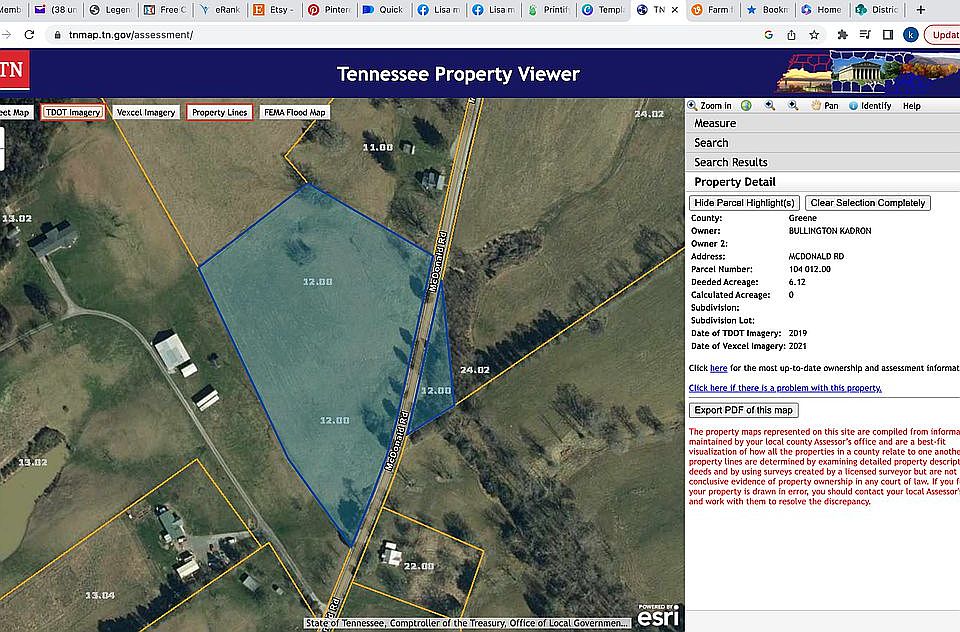
Task: Click the globe full extent icon
Action: (x=746, y=106)
